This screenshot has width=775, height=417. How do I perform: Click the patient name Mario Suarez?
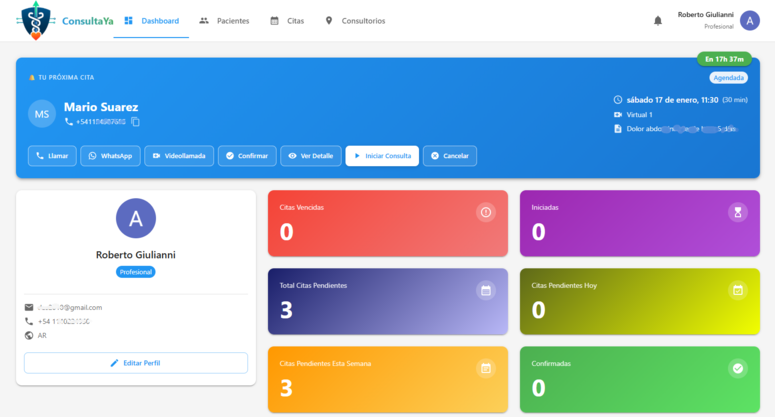pyautogui.click(x=101, y=107)
